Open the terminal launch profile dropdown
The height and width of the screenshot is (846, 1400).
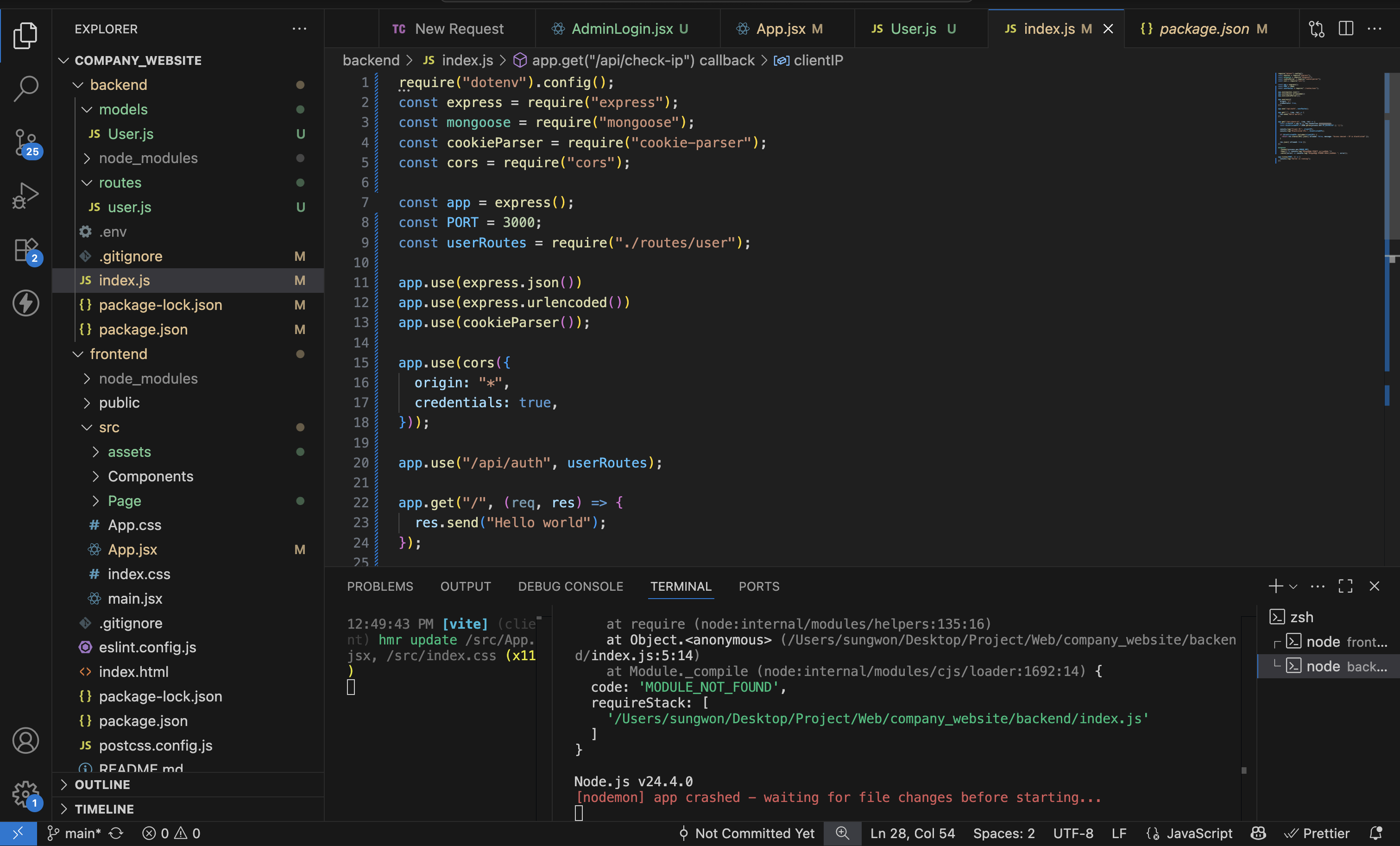[1293, 587]
